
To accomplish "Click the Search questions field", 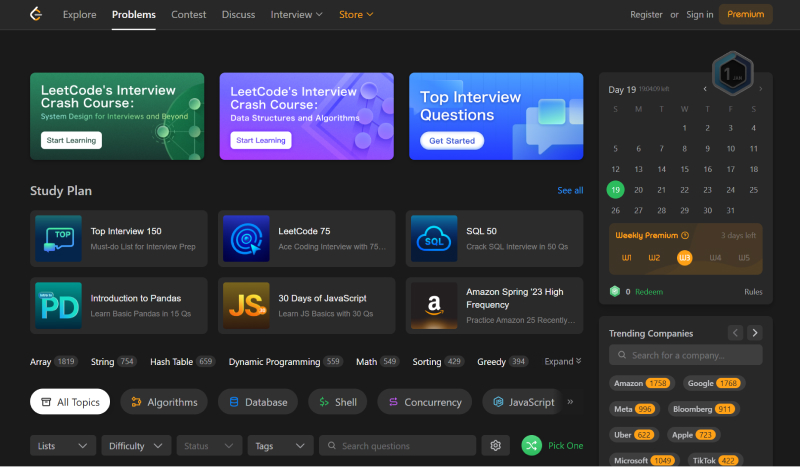I will 397,446.
